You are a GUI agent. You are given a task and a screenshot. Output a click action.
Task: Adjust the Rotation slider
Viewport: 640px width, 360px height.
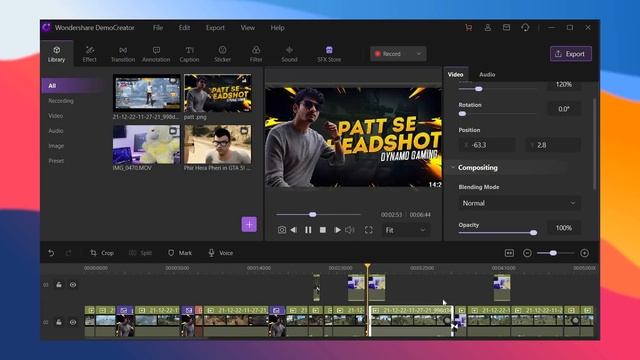498,114
